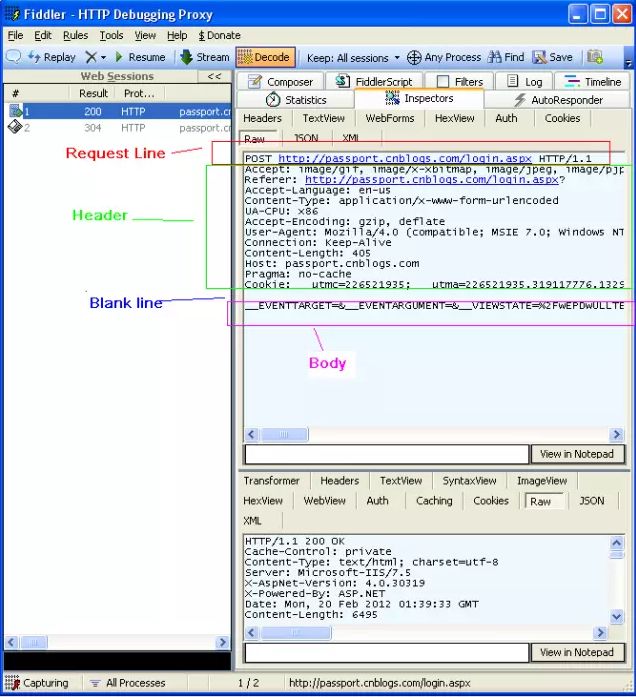
Task: Click the $ Donate menu item
Action: pyautogui.click(x=219, y=35)
